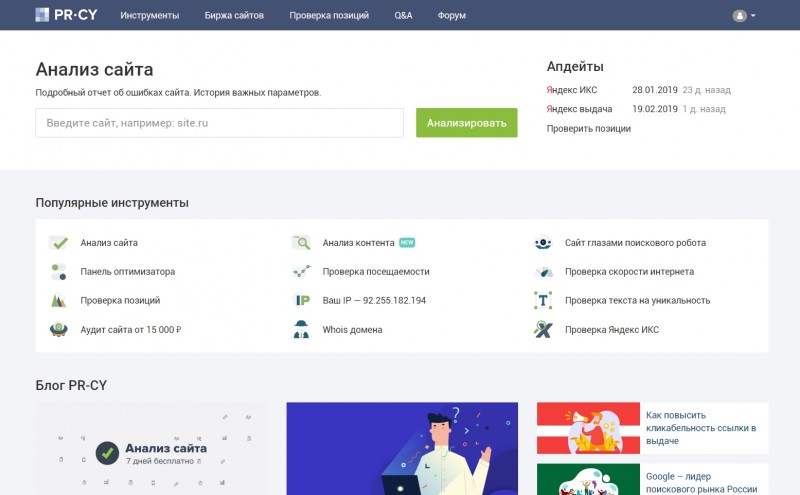Open the Q&A section
The image size is (800, 495).
pos(403,15)
